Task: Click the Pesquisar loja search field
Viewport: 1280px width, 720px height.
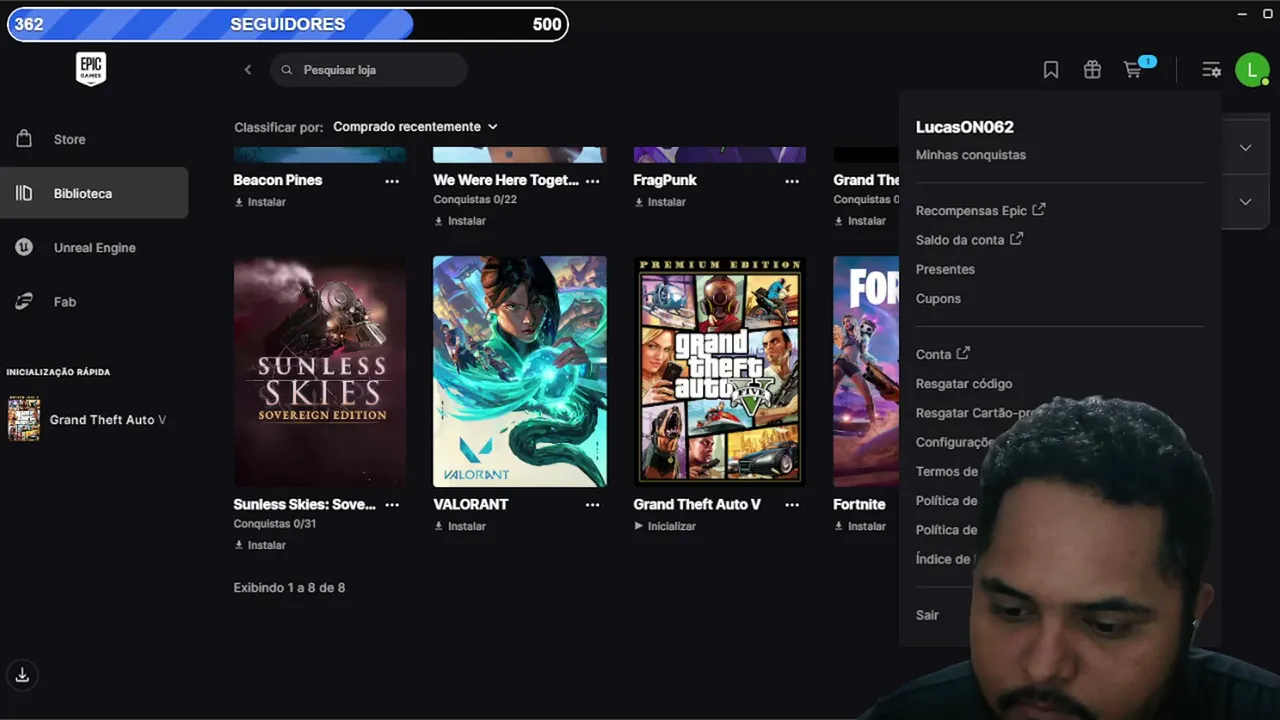Action: pyautogui.click(x=369, y=70)
